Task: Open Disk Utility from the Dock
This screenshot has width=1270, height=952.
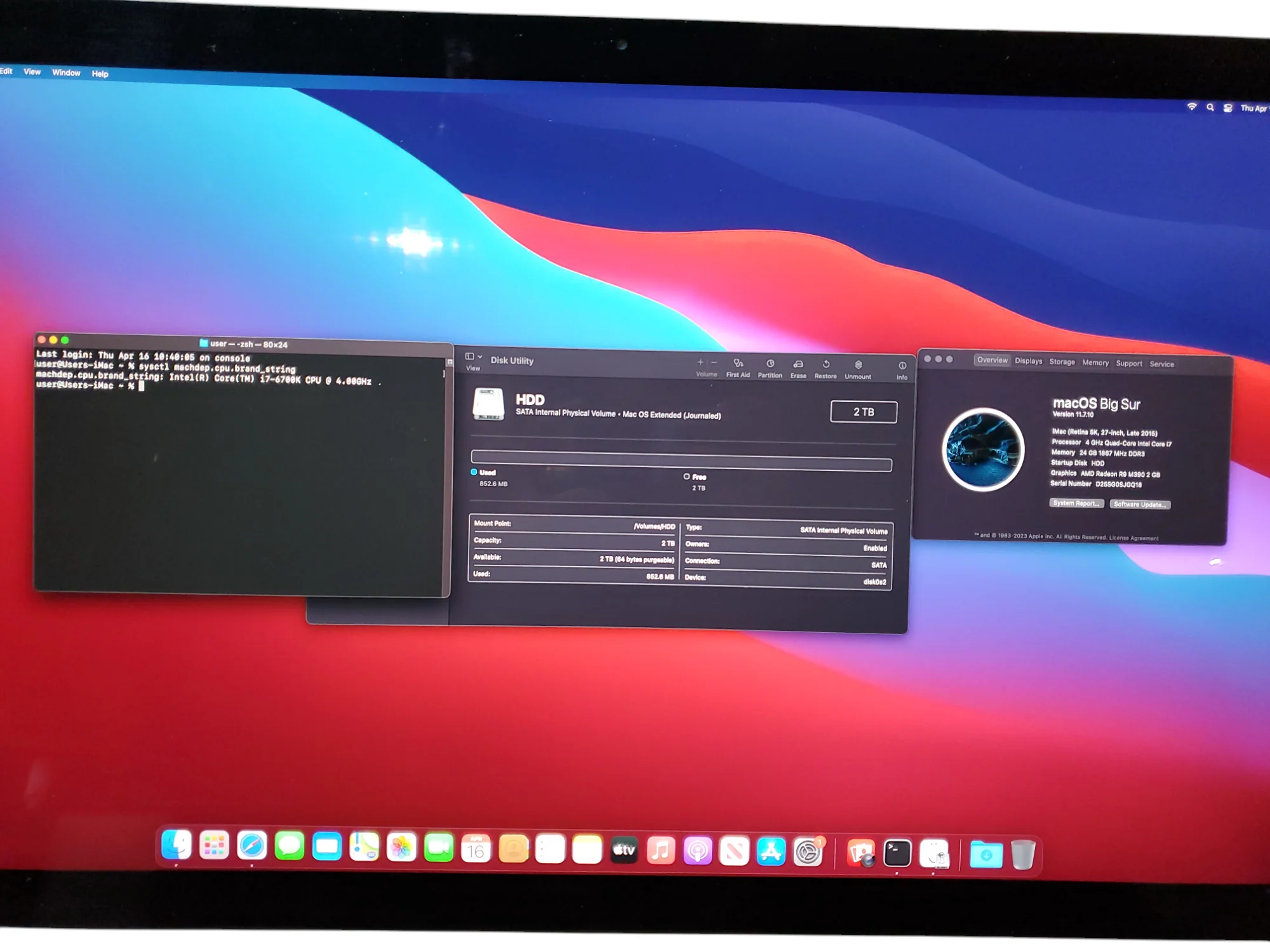Action: (x=934, y=854)
